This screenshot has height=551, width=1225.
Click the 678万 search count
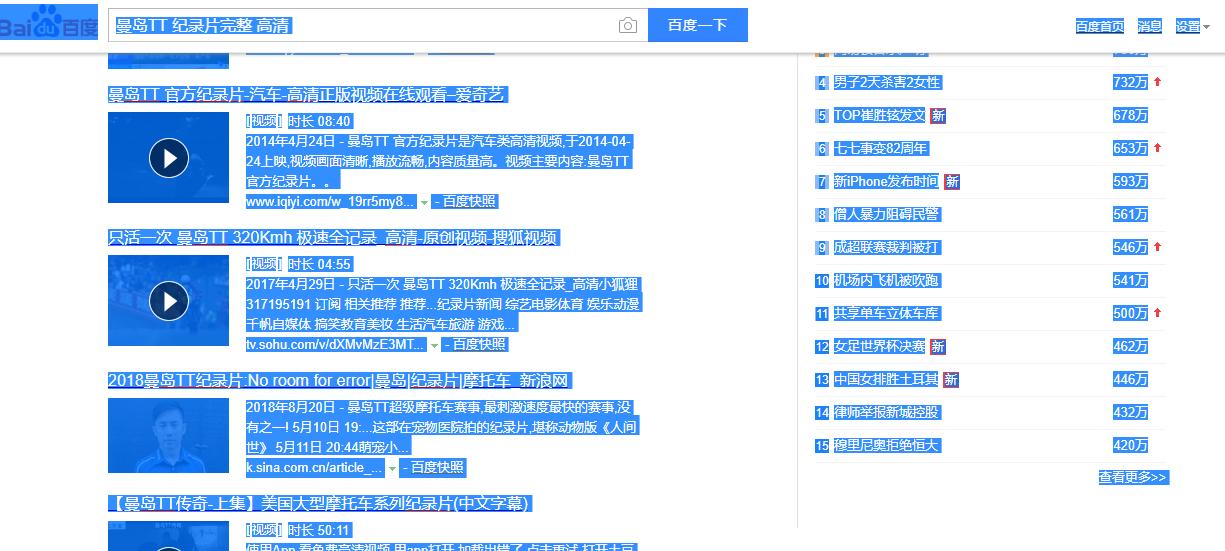(x=1130, y=115)
